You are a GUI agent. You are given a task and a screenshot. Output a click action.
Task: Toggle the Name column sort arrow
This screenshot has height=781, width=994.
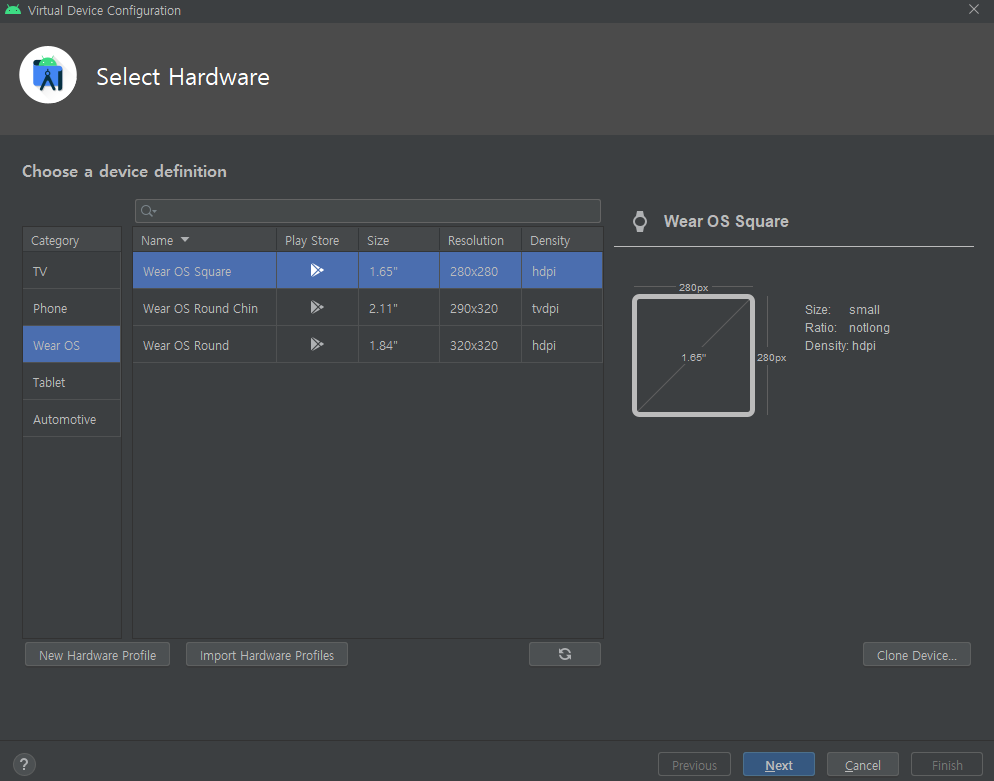point(185,240)
